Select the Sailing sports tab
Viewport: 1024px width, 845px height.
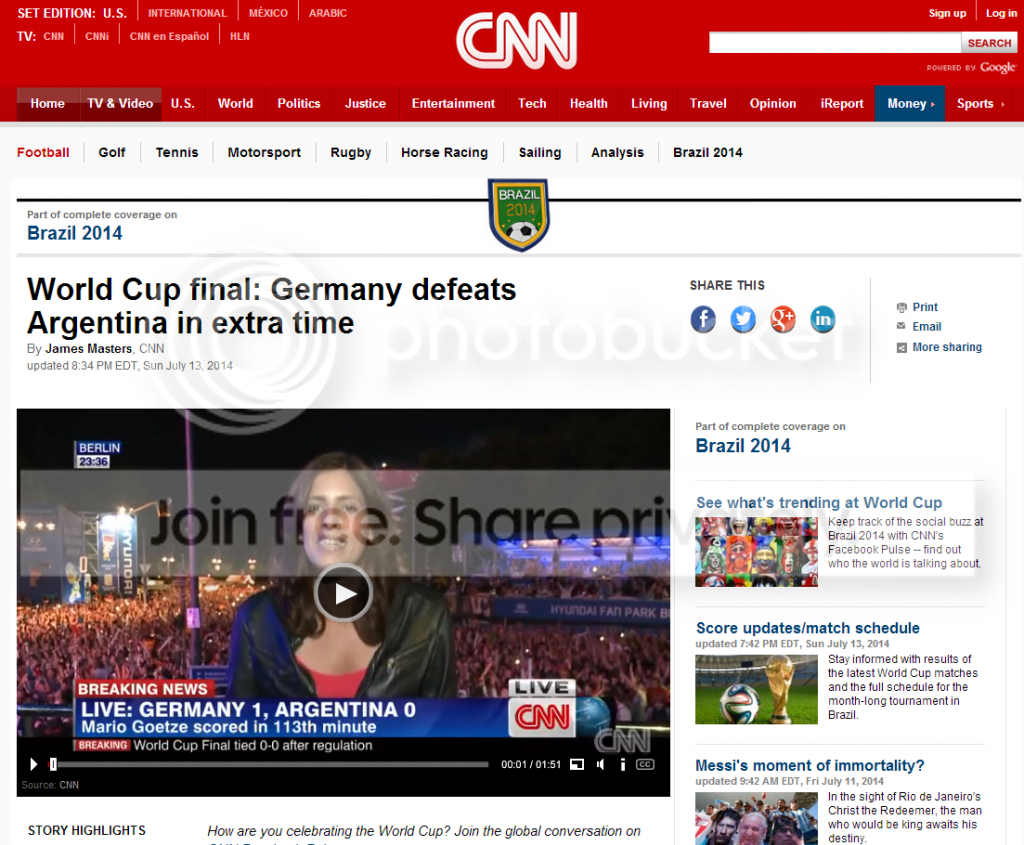(540, 152)
